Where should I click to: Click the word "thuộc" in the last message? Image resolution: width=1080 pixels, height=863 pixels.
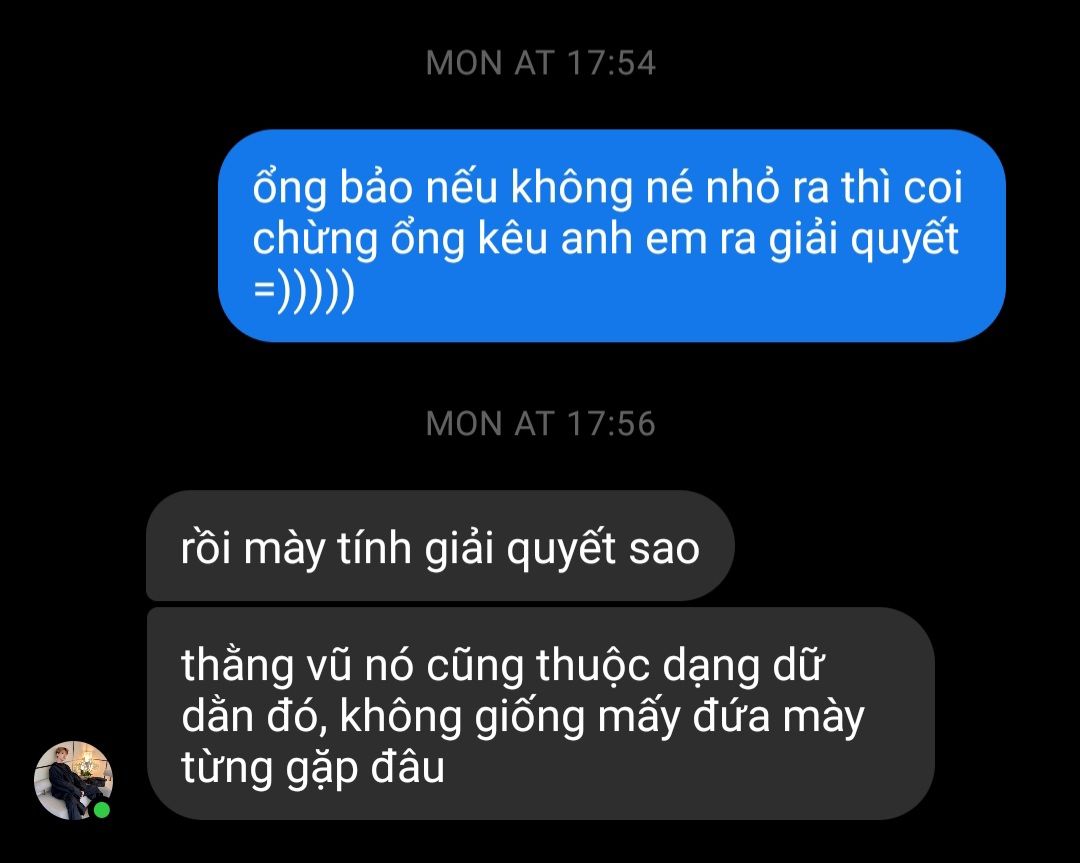coord(593,667)
